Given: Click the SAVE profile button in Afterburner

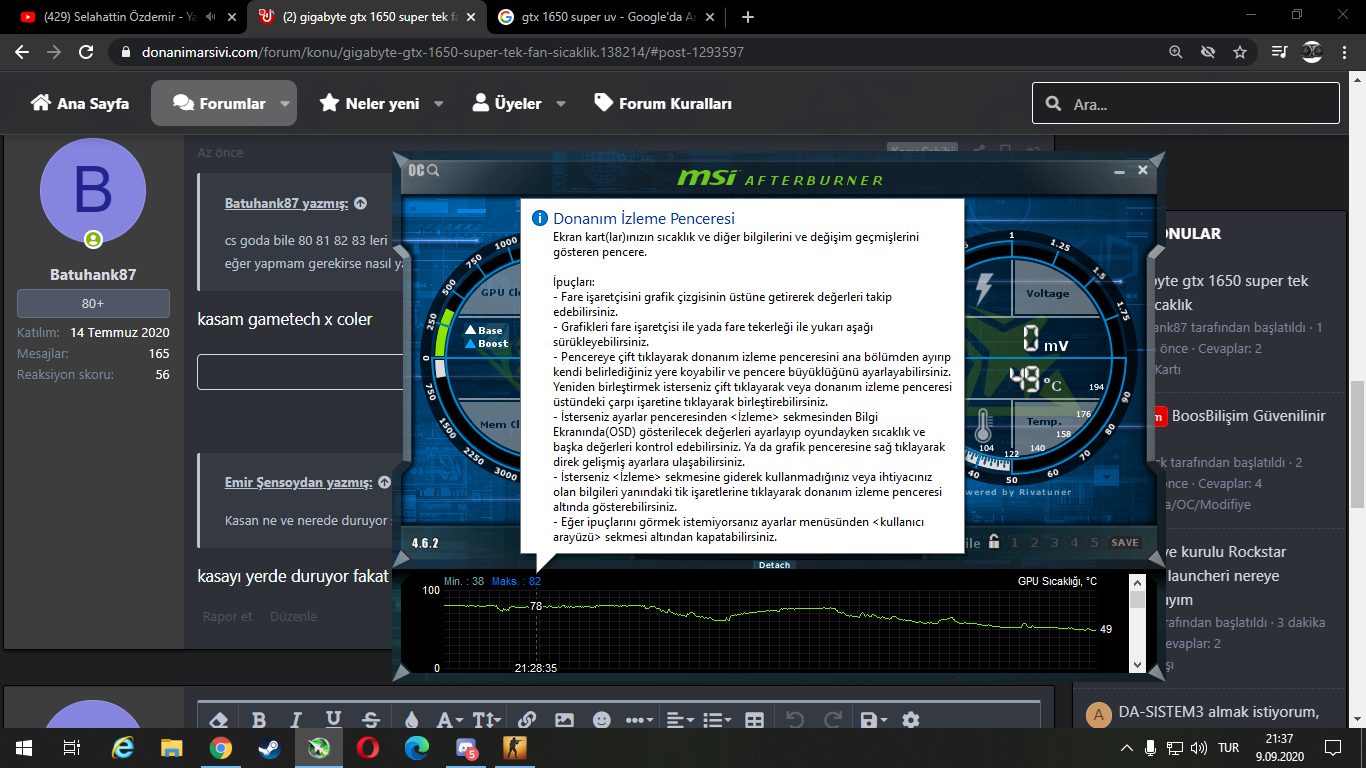Looking at the screenshot, I should click(x=1125, y=543).
